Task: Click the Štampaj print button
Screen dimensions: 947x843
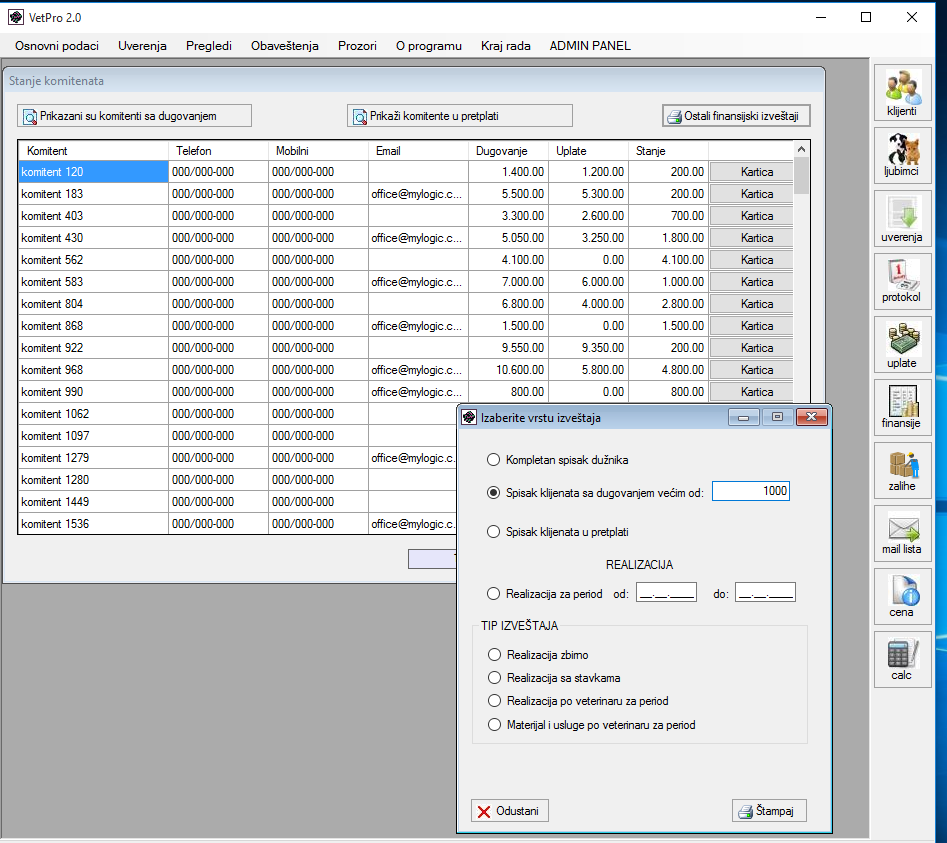Action: tap(769, 811)
